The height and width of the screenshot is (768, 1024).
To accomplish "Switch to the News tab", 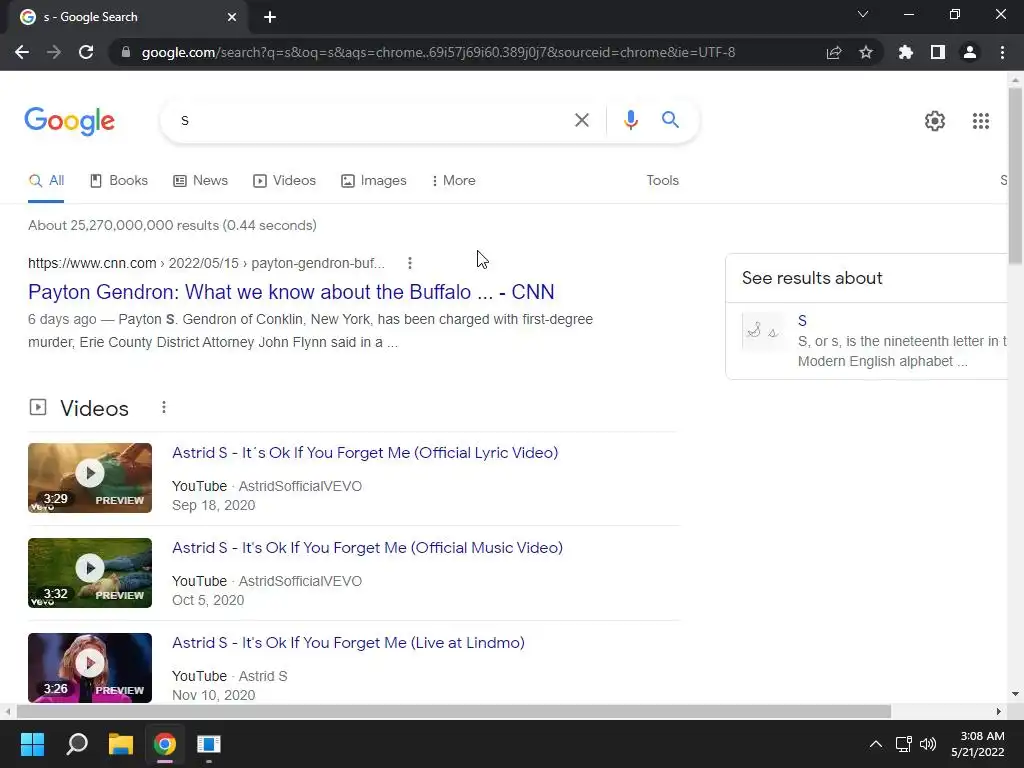I will (x=200, y=181).
